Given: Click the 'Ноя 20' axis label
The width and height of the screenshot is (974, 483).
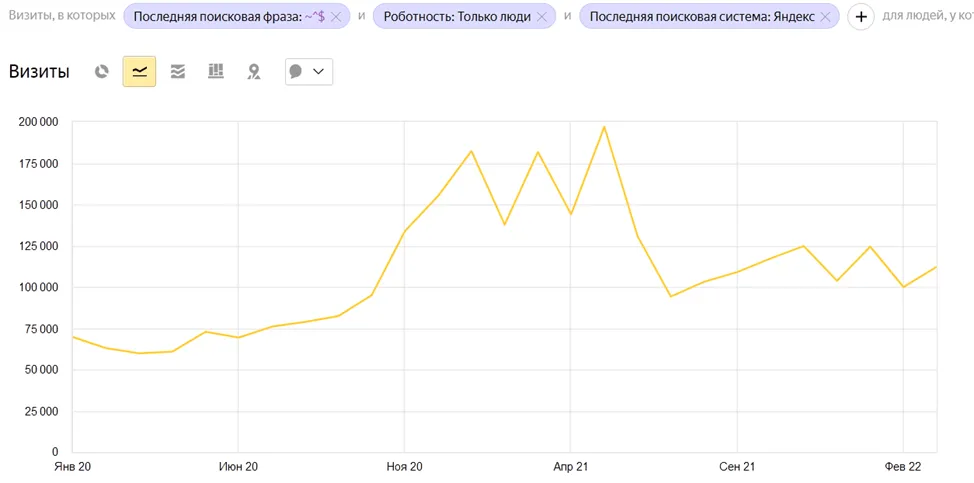Looking at the screenshot, I should point(404,466).
